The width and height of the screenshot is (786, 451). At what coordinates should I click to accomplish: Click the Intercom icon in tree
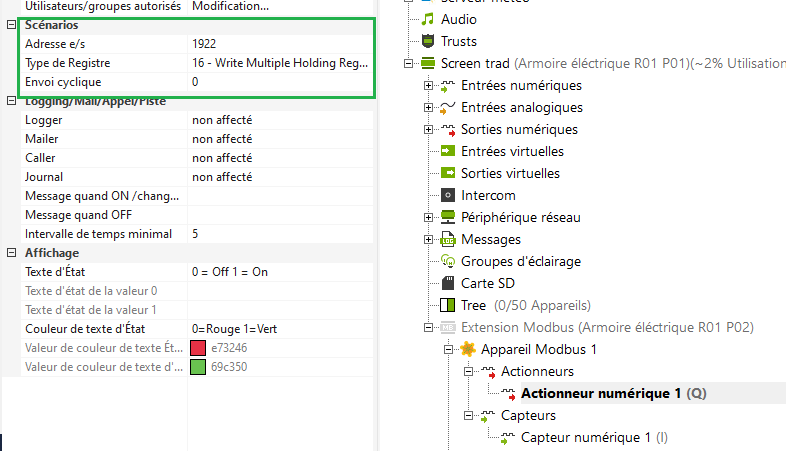pyautogui.click(x=448, y=195)
